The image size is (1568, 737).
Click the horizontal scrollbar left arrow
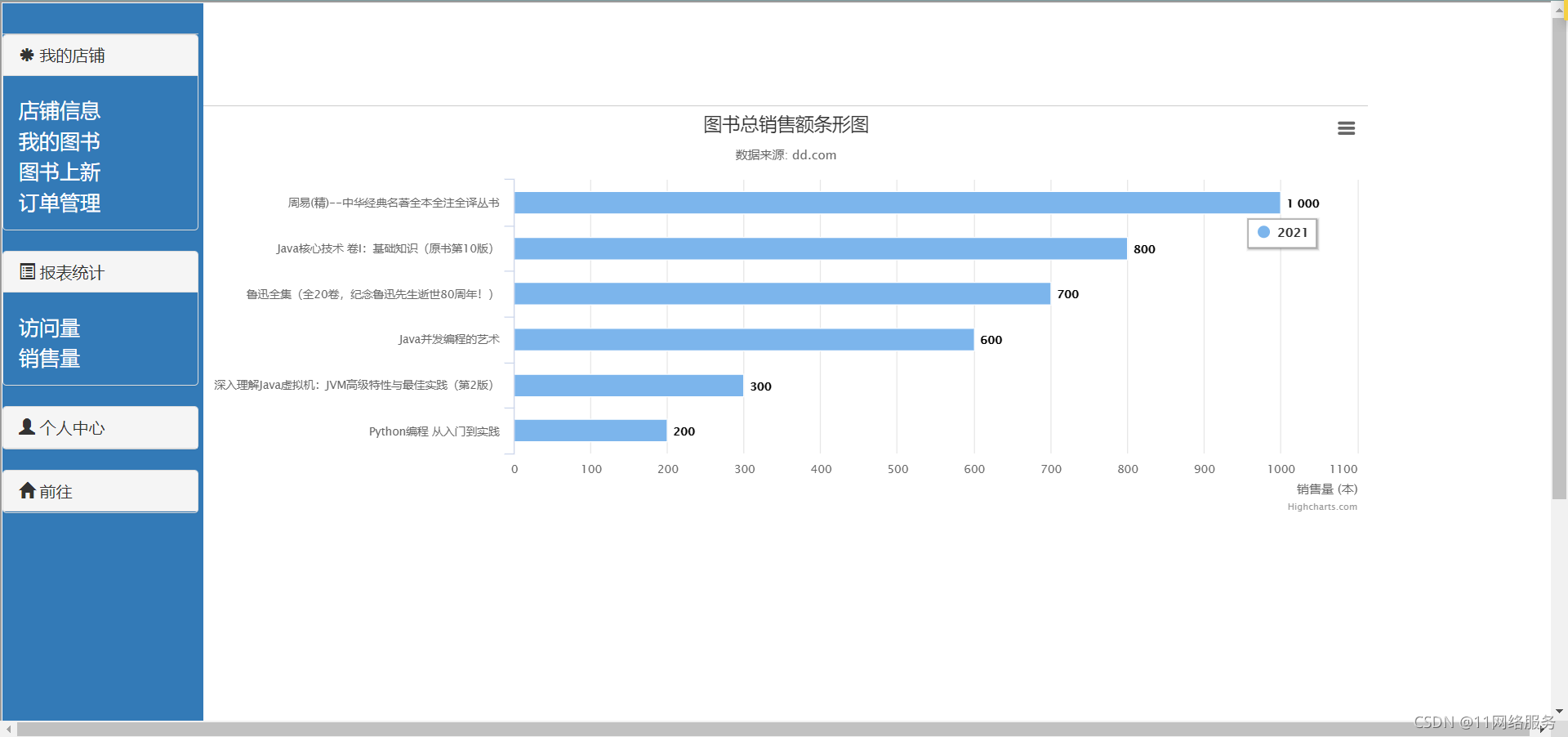point(8,729)
